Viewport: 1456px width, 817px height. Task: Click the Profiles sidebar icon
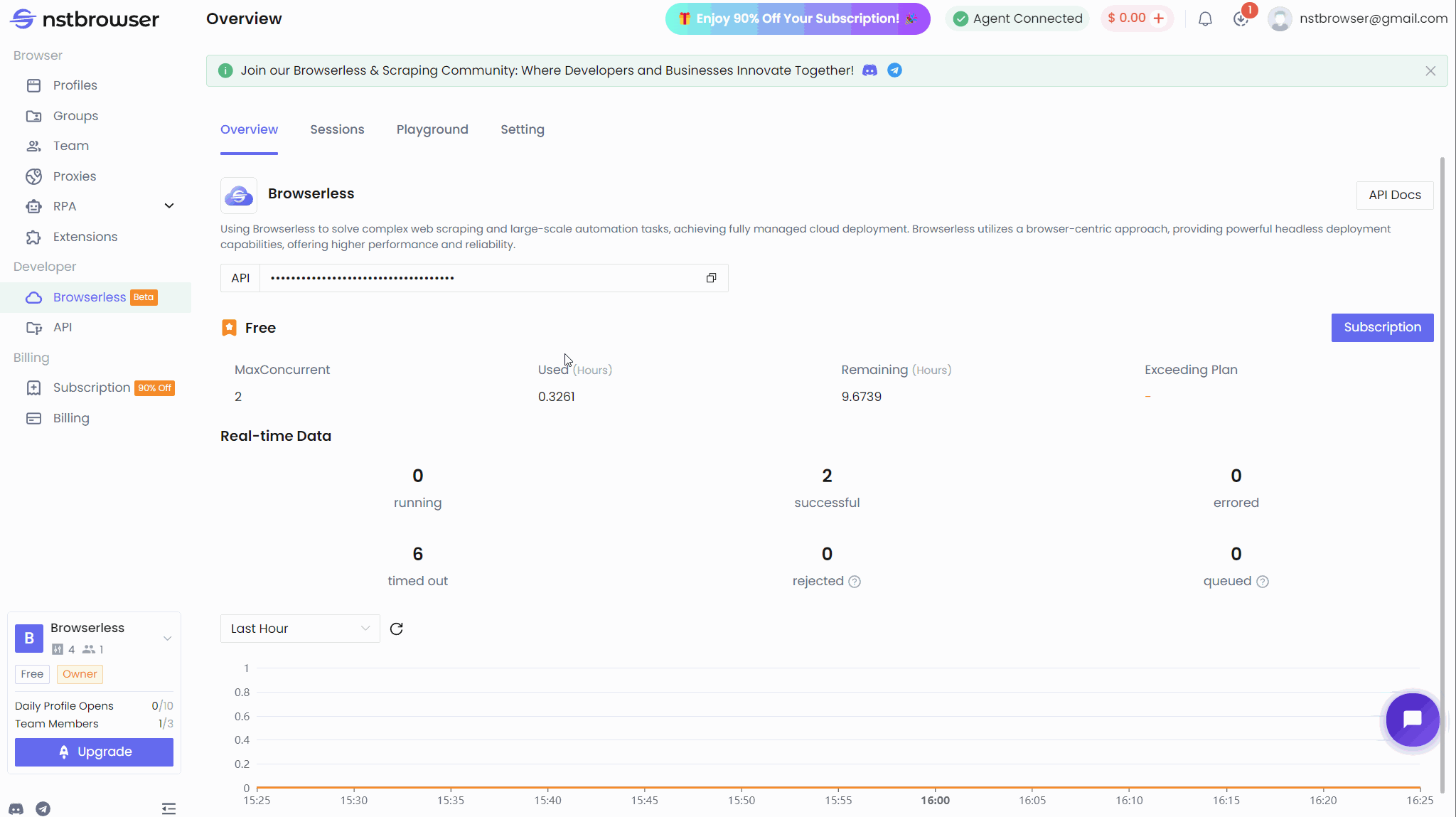(33, 85)
